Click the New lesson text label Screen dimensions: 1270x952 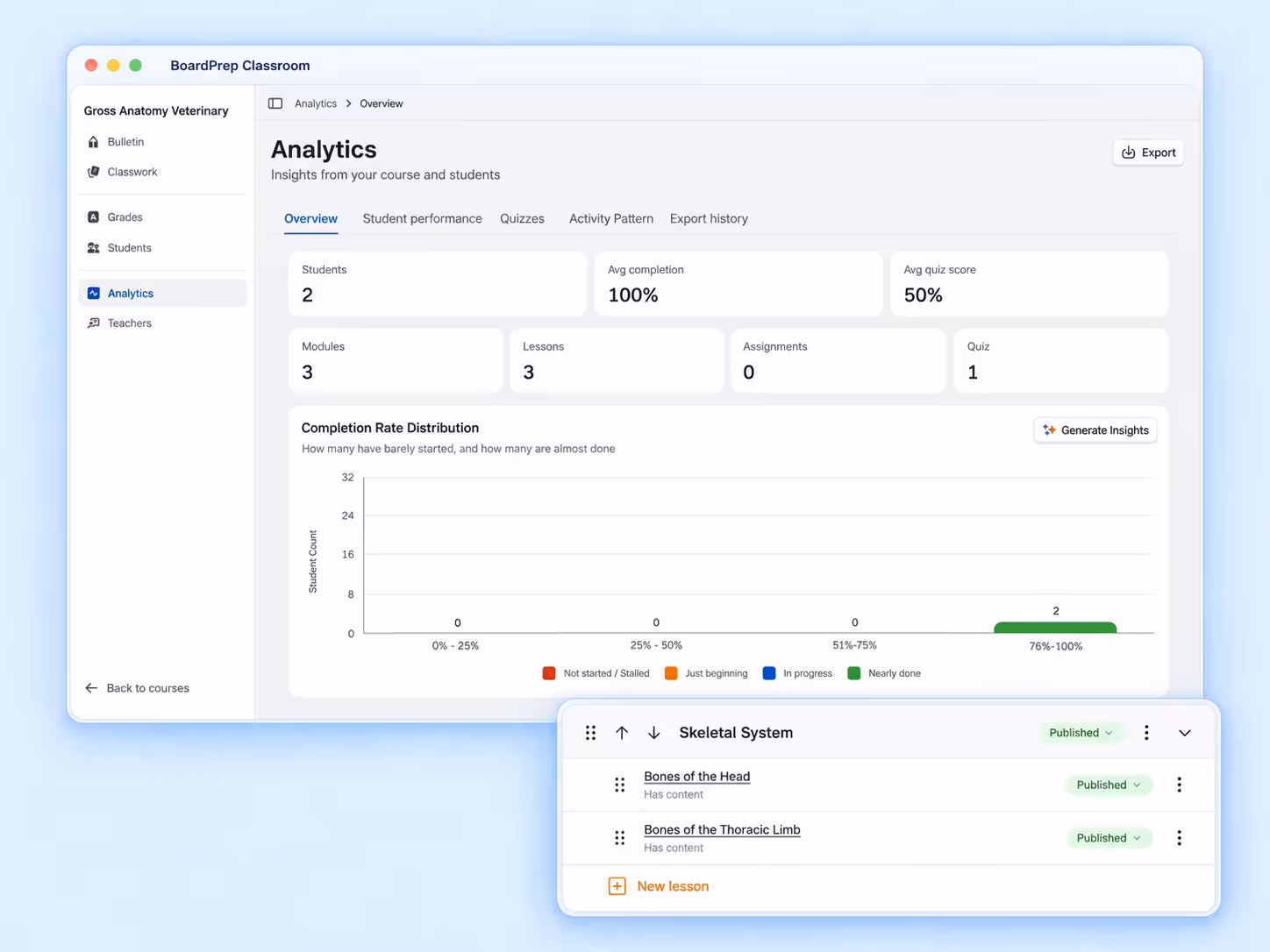(673, 886)
